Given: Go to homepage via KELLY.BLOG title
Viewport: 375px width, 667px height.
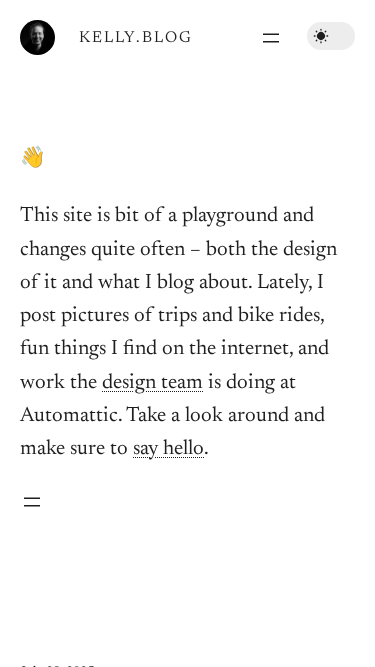Looking at the screenshot, I should point(135,37).
